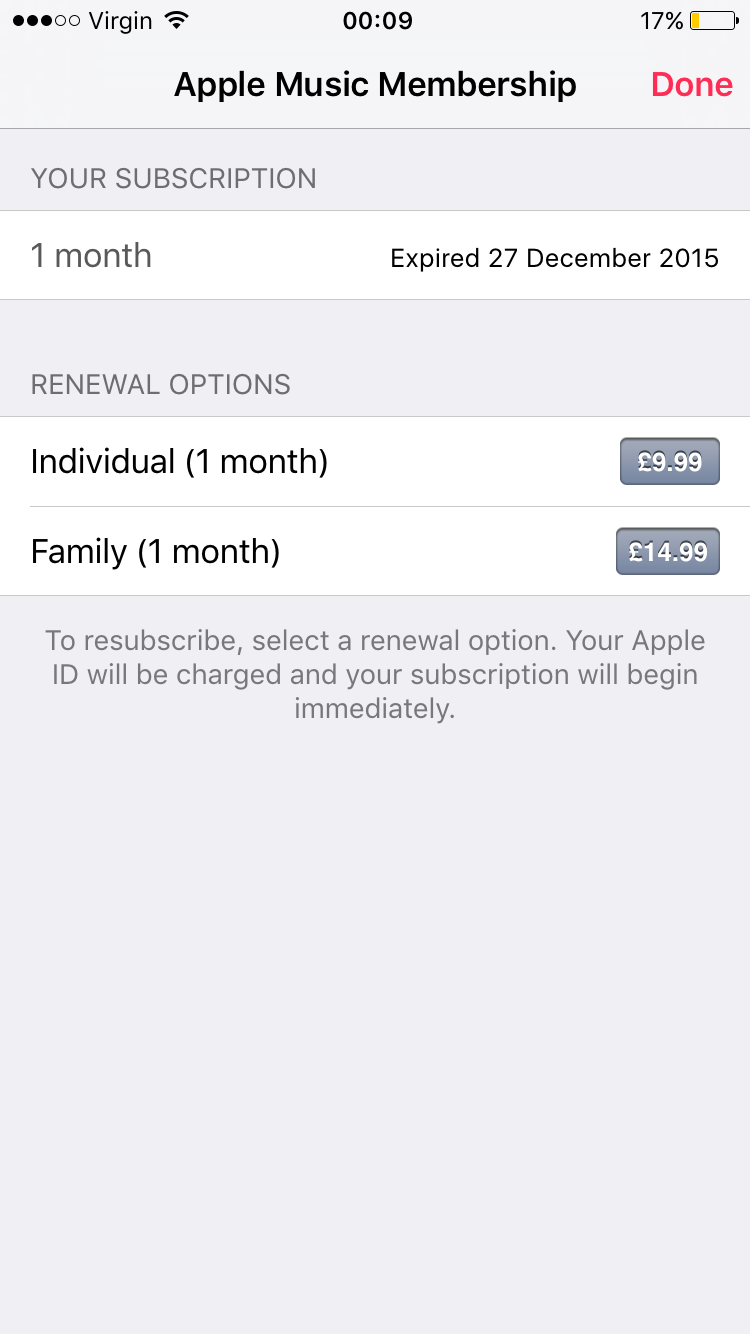Tap the 00:09 clock in status bar
Screen dimensions: 750x1334
pyautogui.click(x=377, y=21)
